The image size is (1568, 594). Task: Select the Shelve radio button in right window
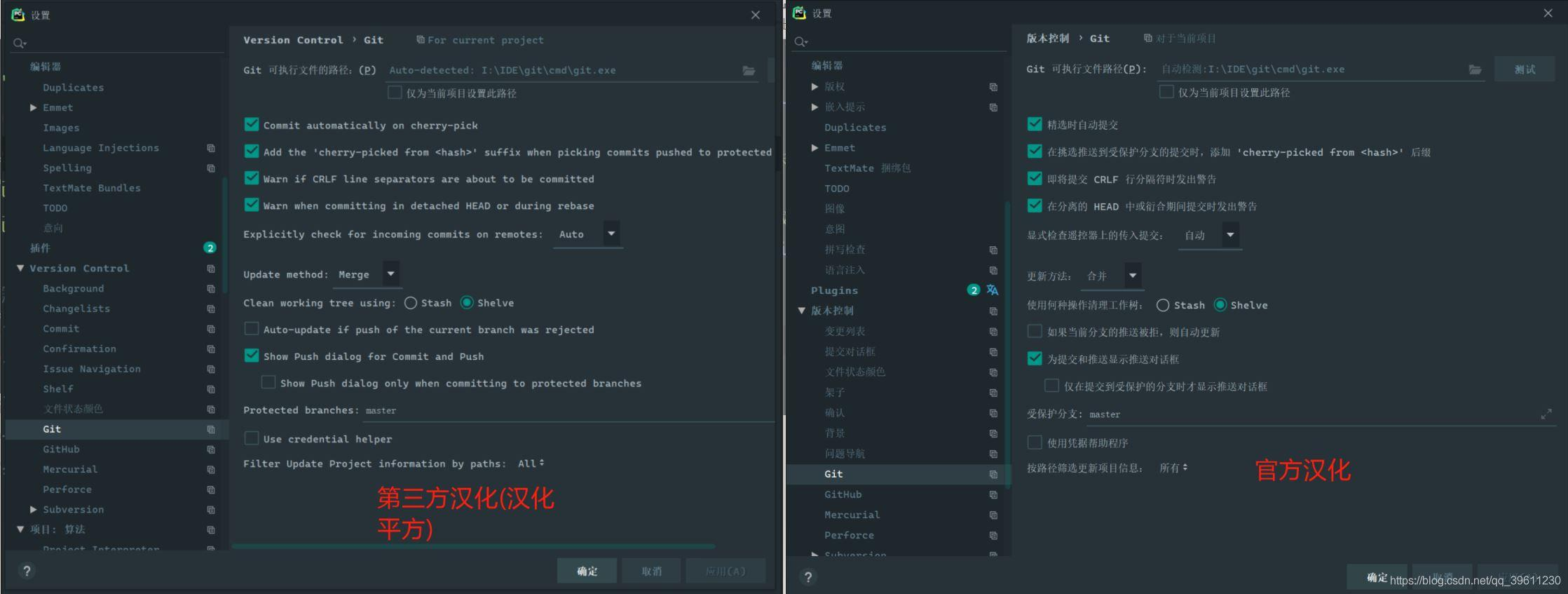coord(1220,305)
